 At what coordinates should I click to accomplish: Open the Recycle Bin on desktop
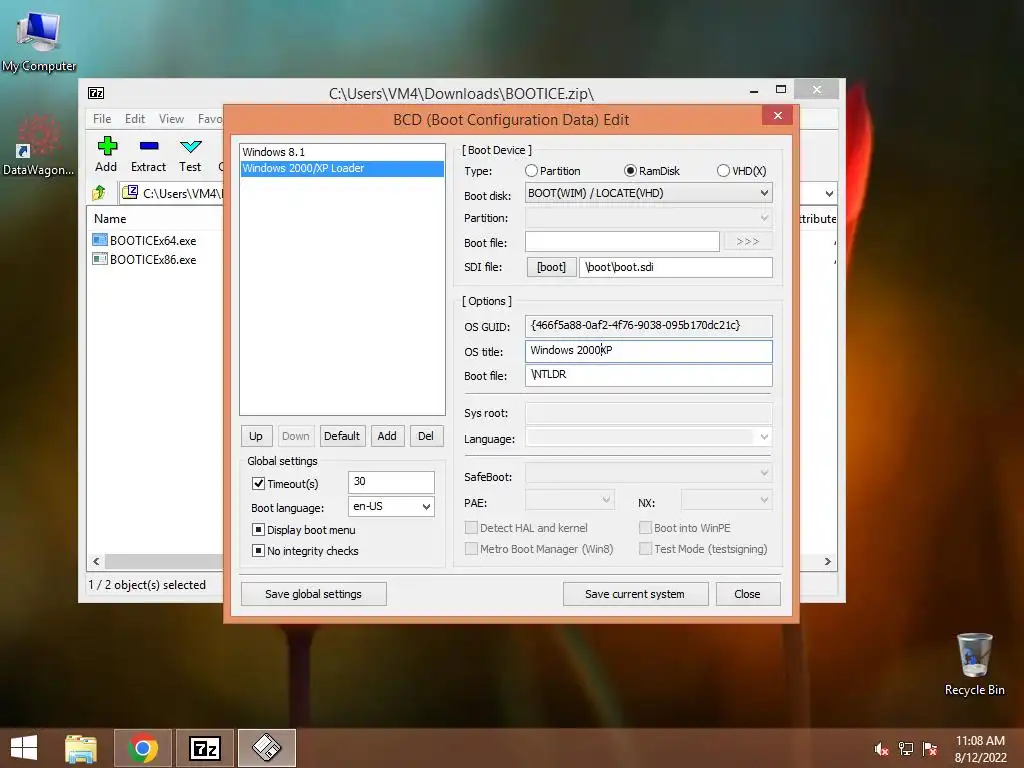tap(974, 664)
